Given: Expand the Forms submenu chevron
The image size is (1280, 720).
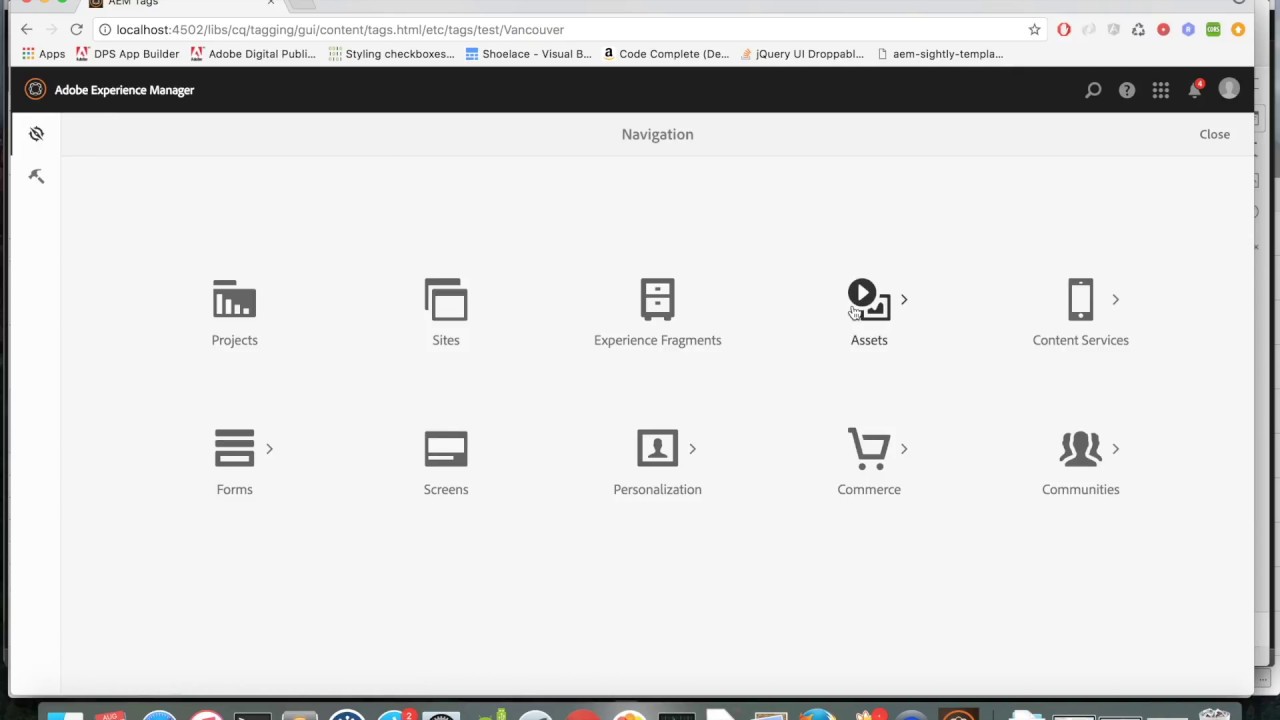Looking at the screenshot, I should [x=269, y=448].
